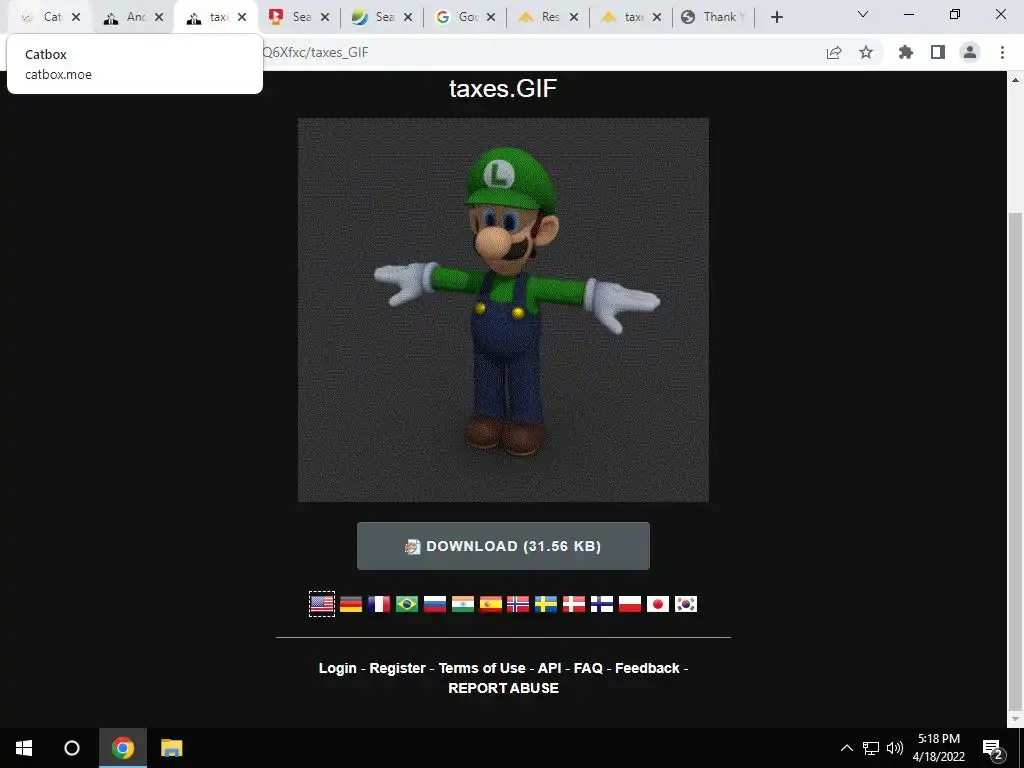Open Cortana search circle in taskbar
Image resolution: width=1024 pixels, height=768 pixels.
coord(72,748)
